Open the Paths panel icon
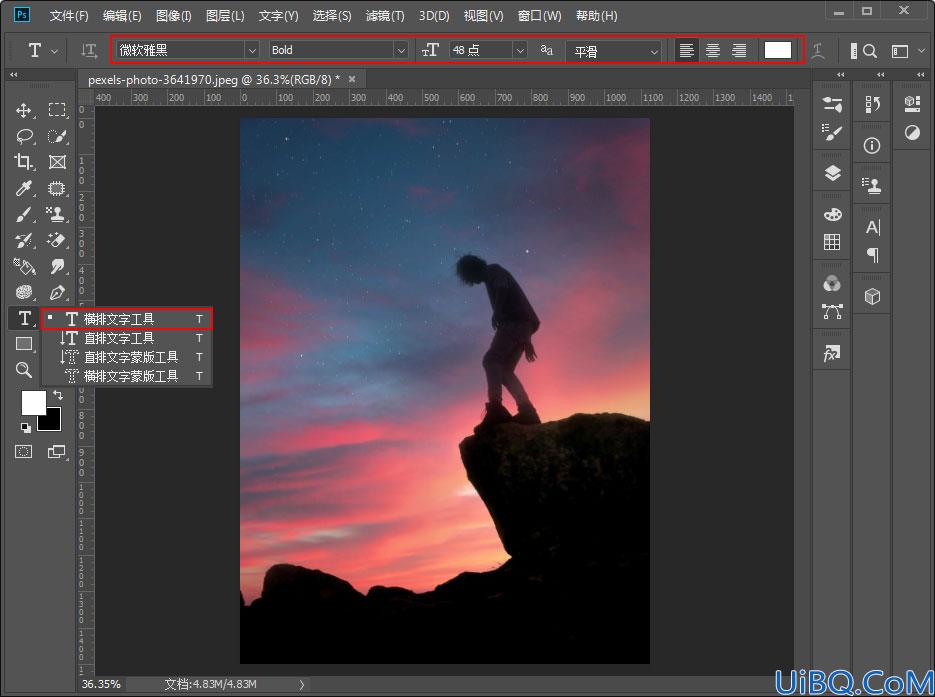 [x=832, y=312]
